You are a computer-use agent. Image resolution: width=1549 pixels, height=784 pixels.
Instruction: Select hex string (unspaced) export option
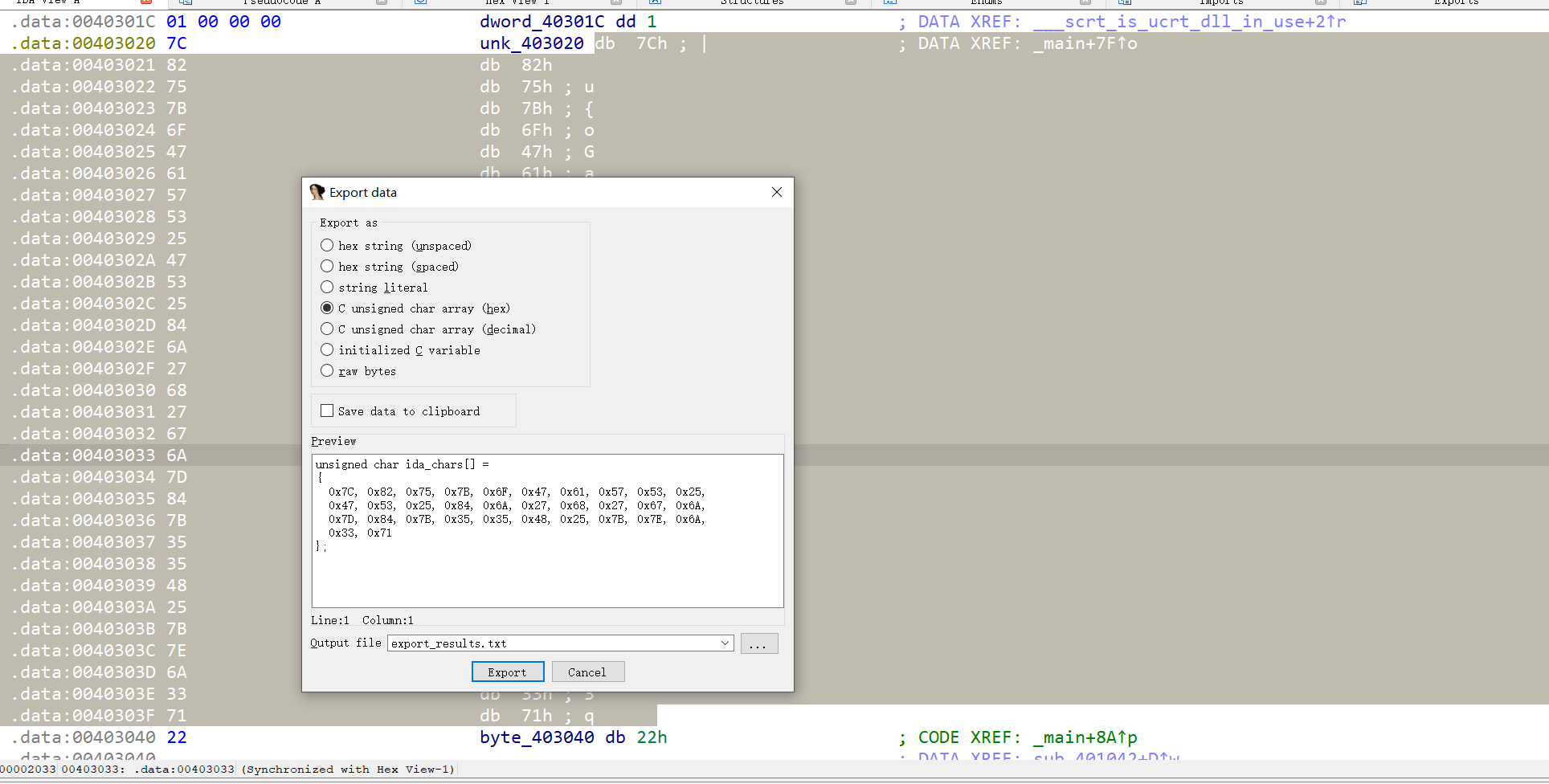click(x=396, y=246)
